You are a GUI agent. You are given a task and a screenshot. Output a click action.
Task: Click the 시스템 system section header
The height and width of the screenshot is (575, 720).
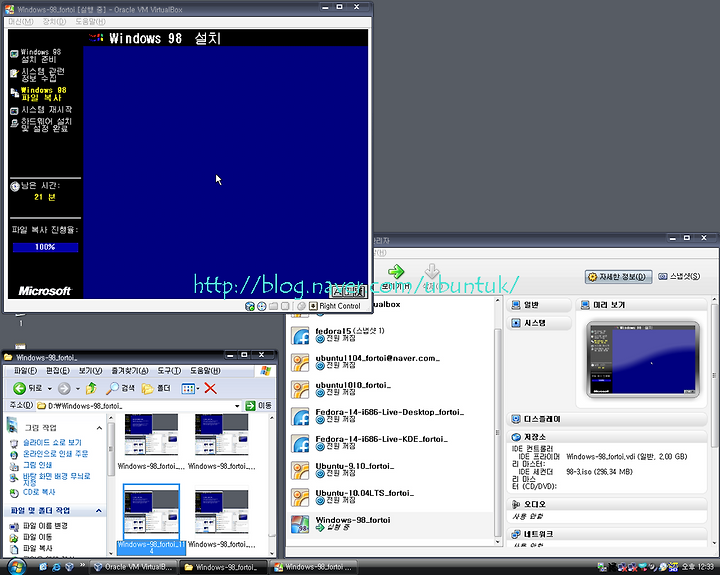(x=539, y=323)
